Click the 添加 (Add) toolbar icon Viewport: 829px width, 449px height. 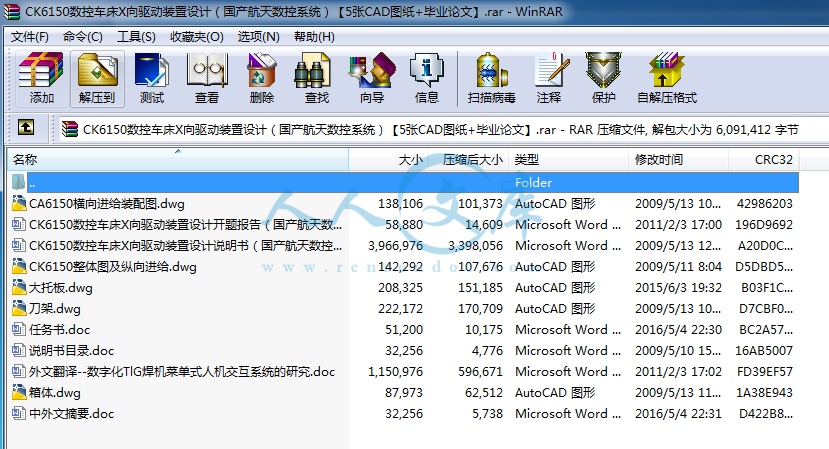point(41,78)
